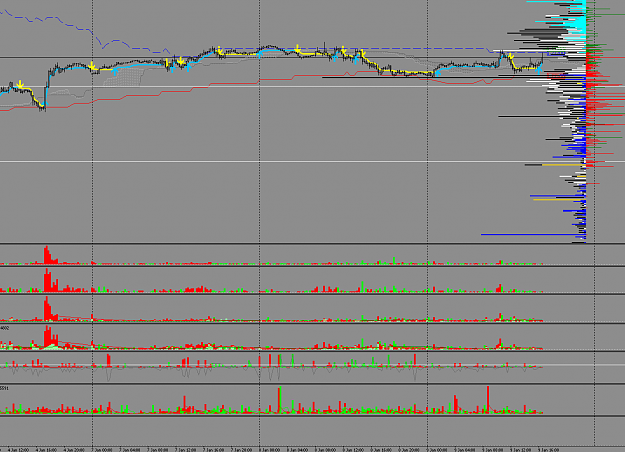Click the long blue volume profile bar near the chart bottom
The height and width of the screenshot is (452, 625).
533,234
